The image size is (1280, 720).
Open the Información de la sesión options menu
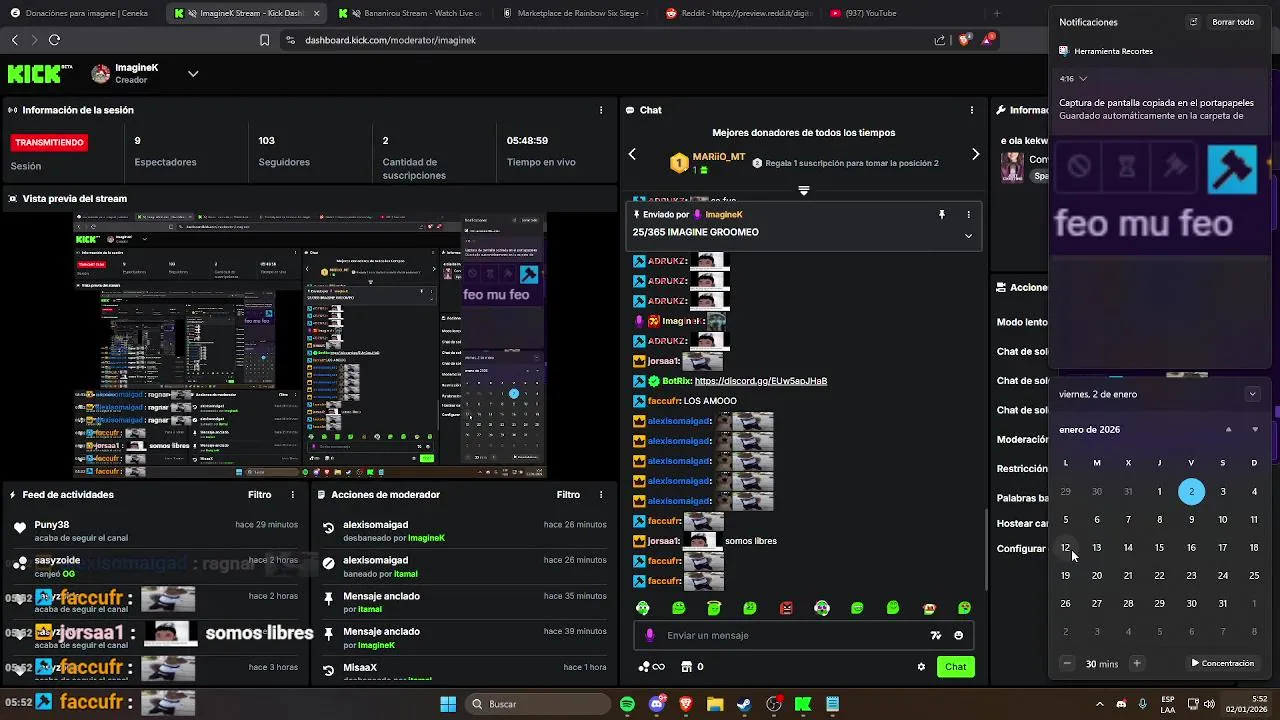point(601,110)
